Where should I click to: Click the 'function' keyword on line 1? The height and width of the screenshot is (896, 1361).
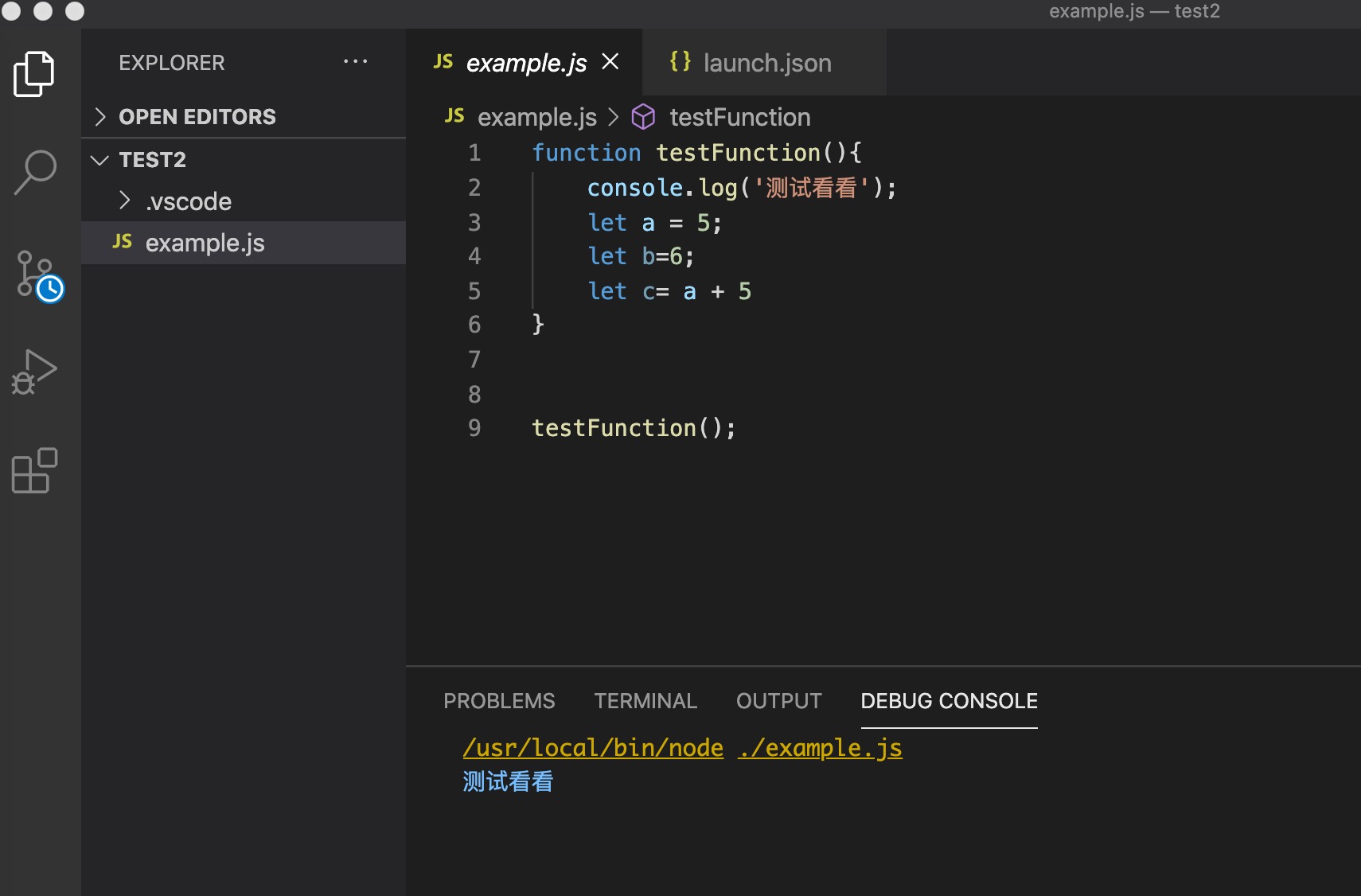point(587,153)
